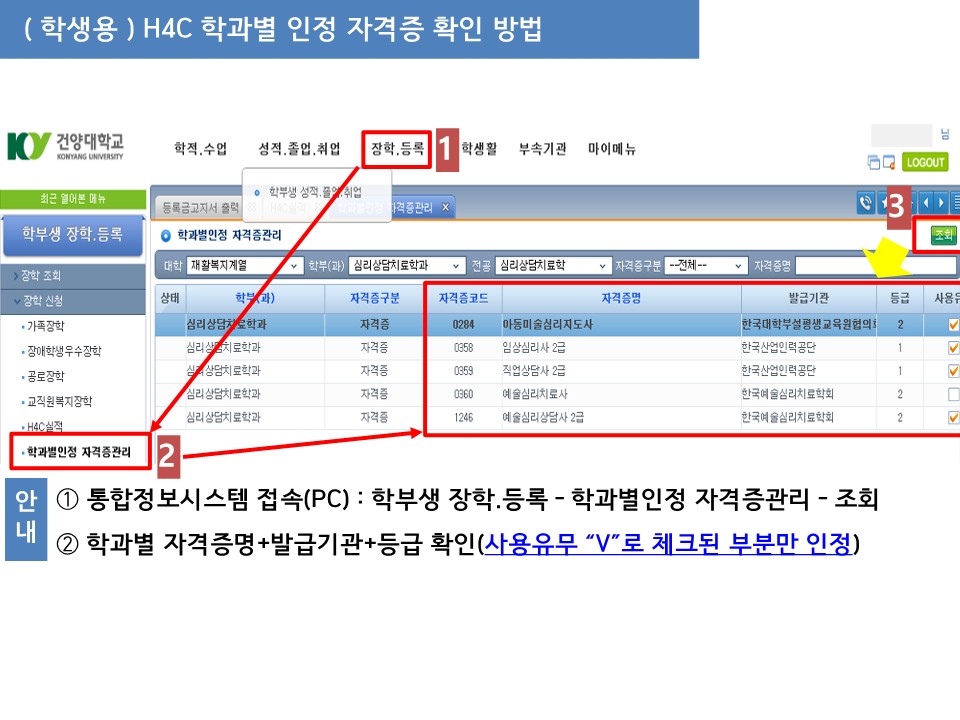960x720 pixels.
Task: Check 사용유무 box for 예술심리치료사 row
Action: [x=953, y=394]
